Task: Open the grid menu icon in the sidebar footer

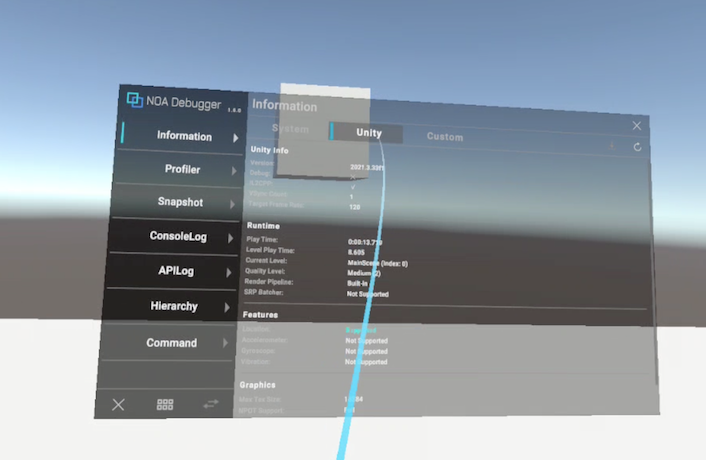Action: (165, 405)
